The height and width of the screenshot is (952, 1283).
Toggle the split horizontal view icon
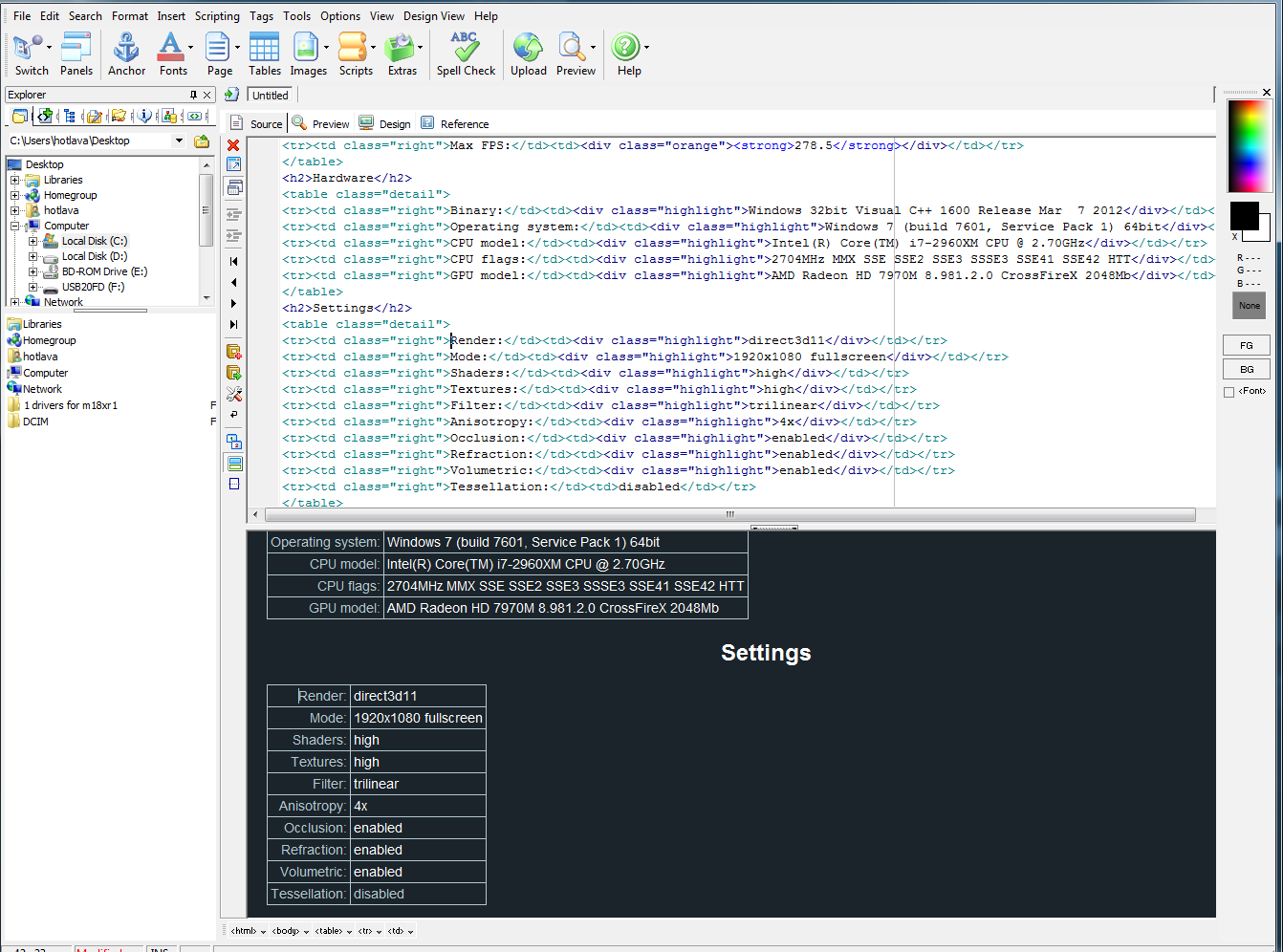(233, 464)
